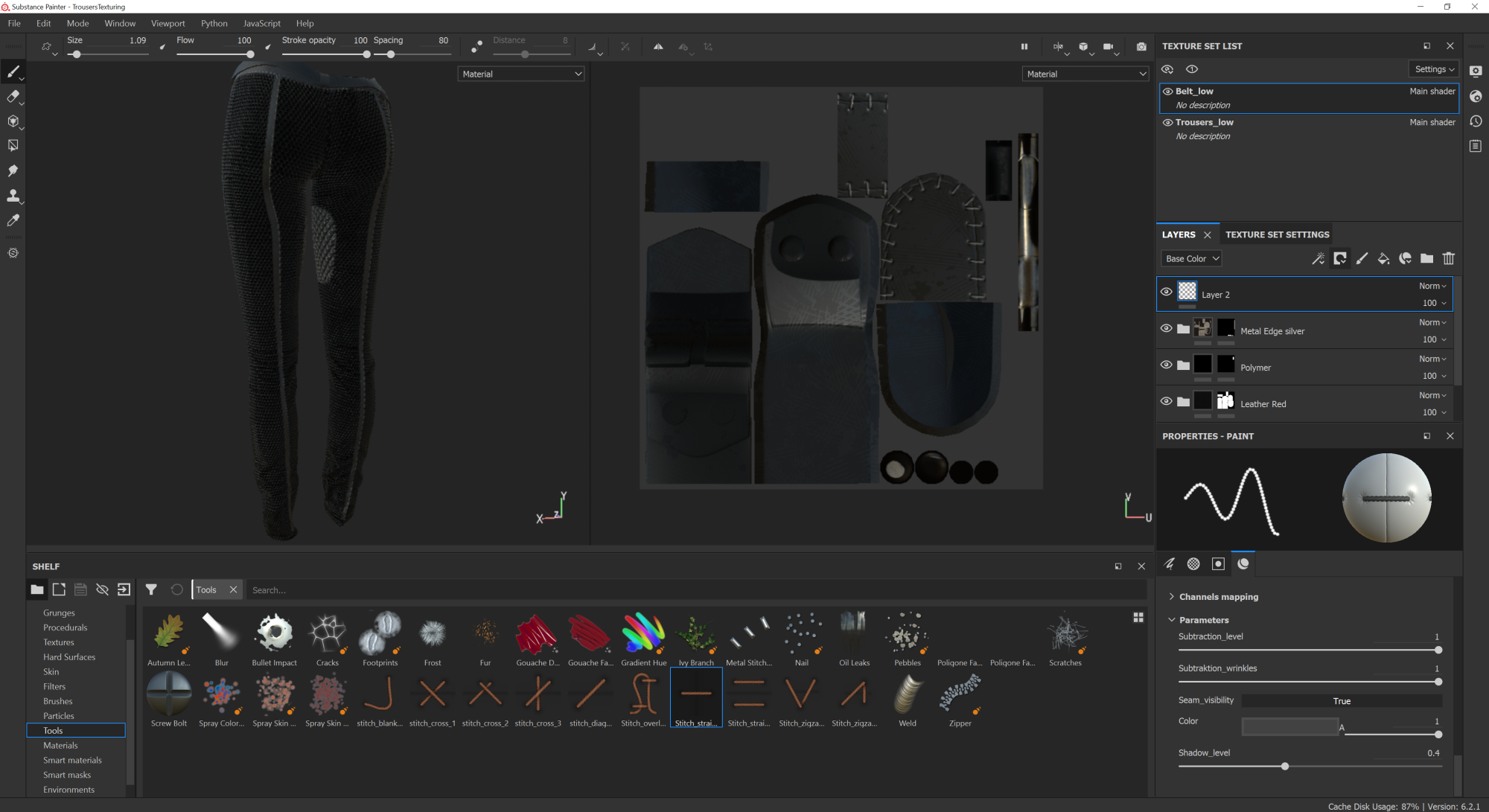The width and height of the screenshot is (1489, 812).
Task: Select the Clone stamp tool
Action: coord(13,196)
